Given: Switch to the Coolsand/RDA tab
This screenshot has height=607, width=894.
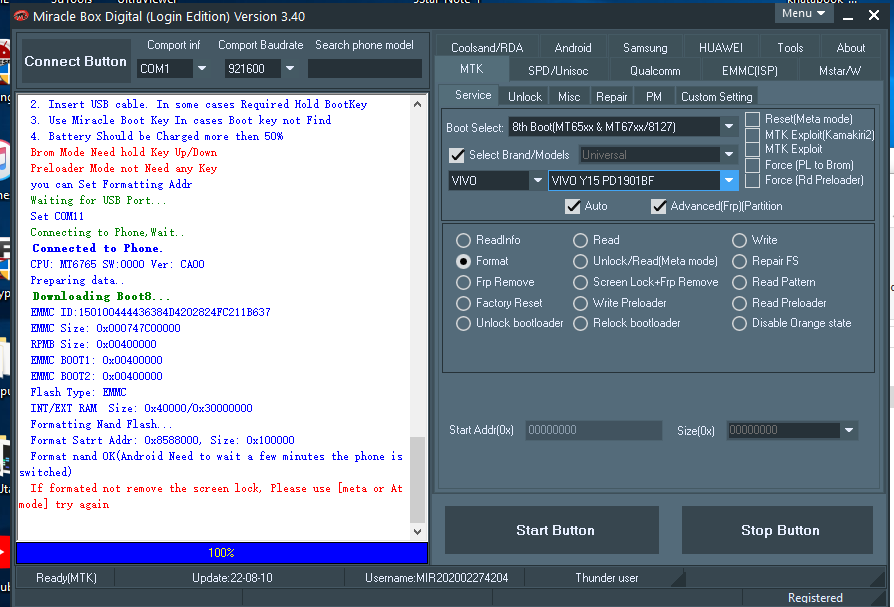Looking at the screenshot, I should [487, 48].
